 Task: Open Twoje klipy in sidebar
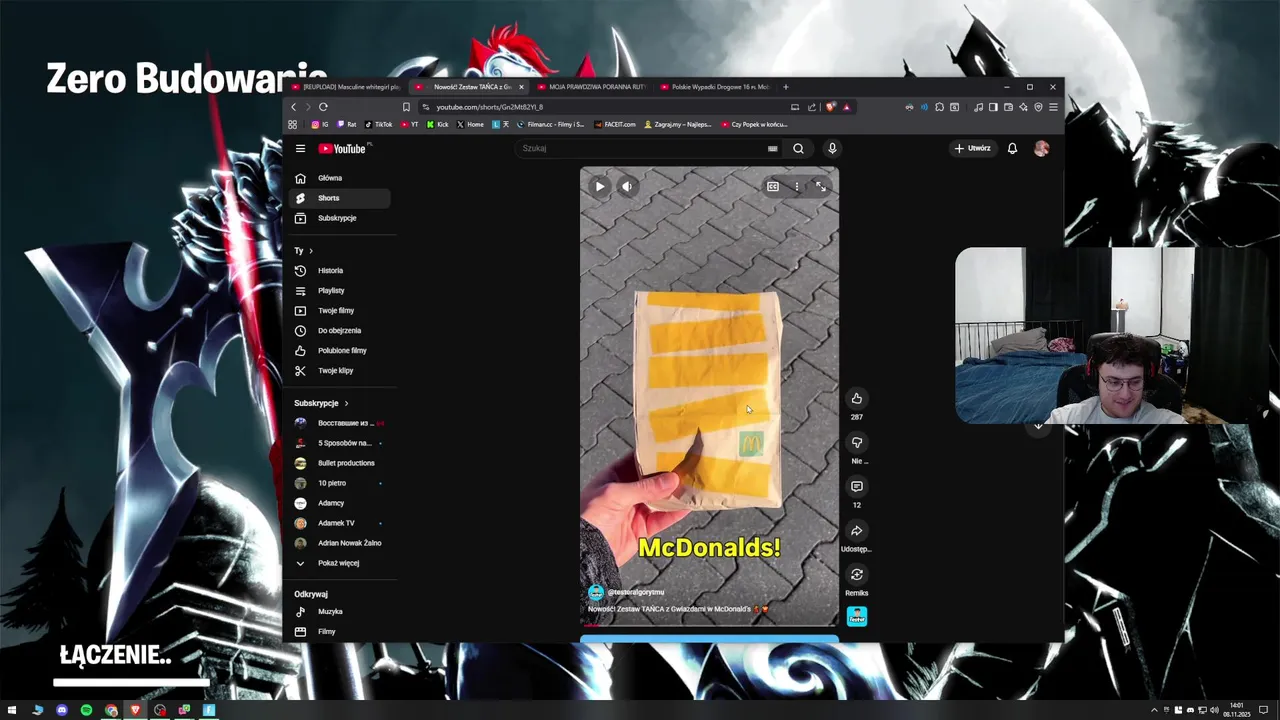click(x=340, y=370)
